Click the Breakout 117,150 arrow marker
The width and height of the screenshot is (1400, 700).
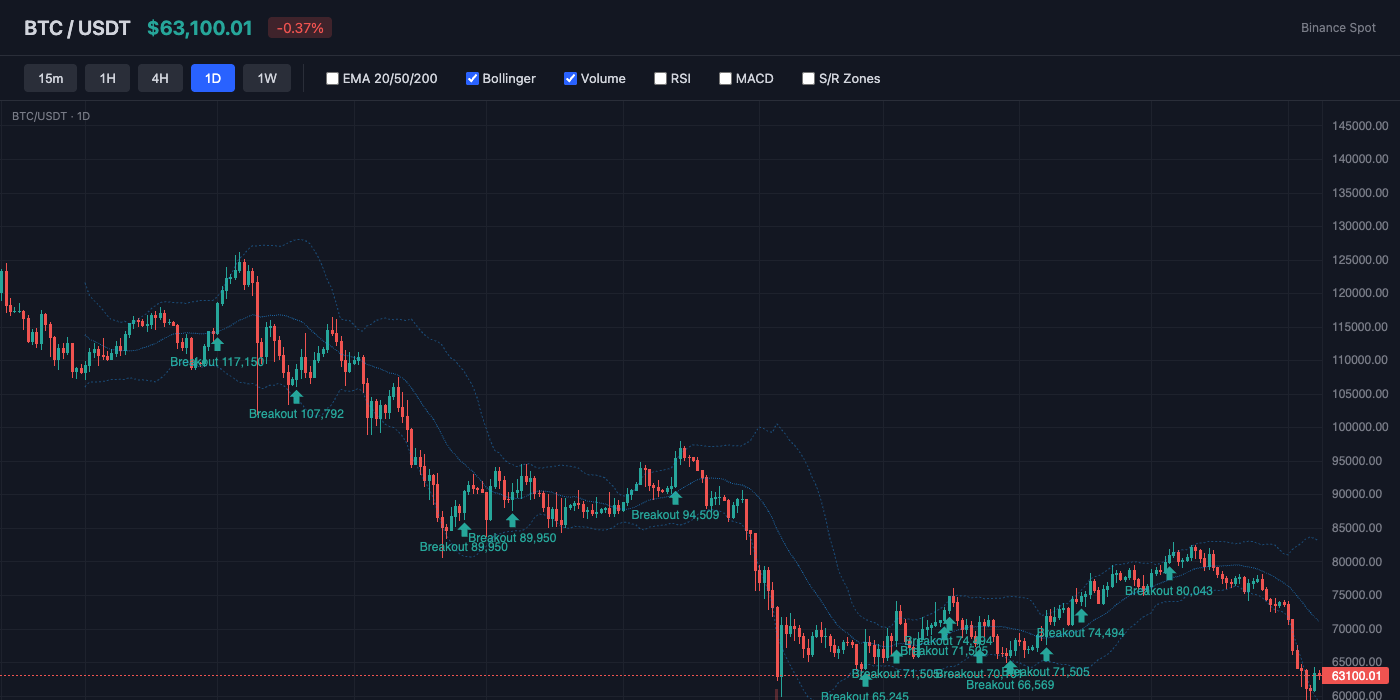pyautogui.click(x=217, y=344)
